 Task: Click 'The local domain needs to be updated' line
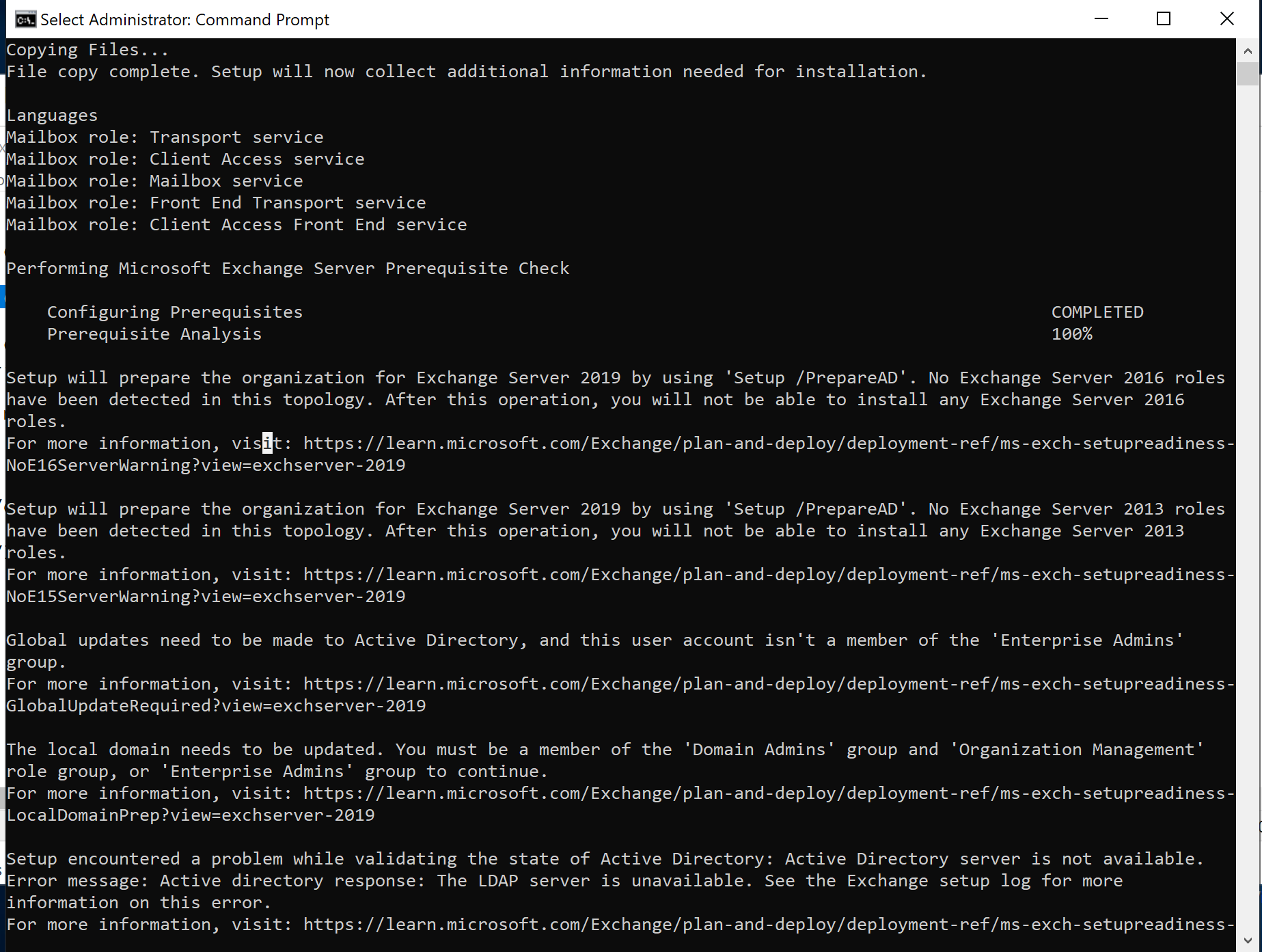pyautogui.click(x=605, y=750)
